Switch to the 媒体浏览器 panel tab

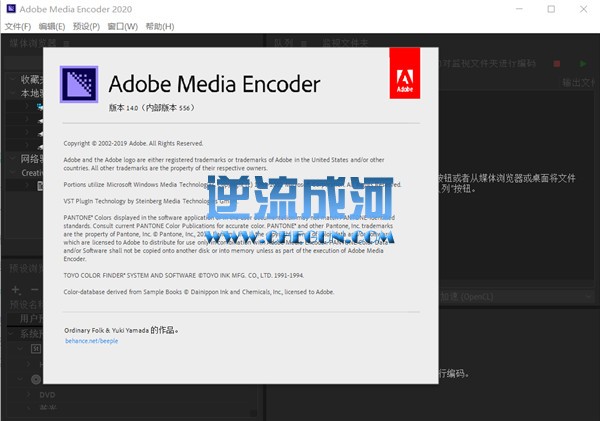tap(33, 43)
